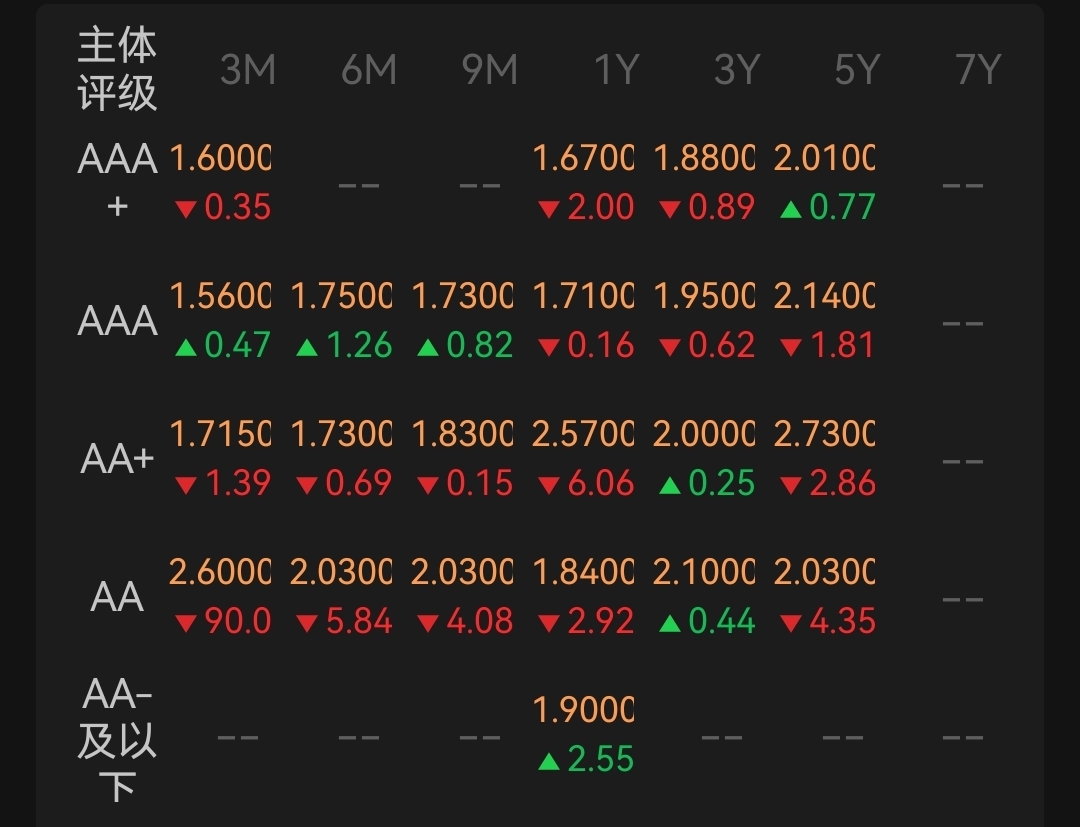
Task: Click the empty AAA+ 6M placeholder dashes
Action: click(x=359, y=185)
